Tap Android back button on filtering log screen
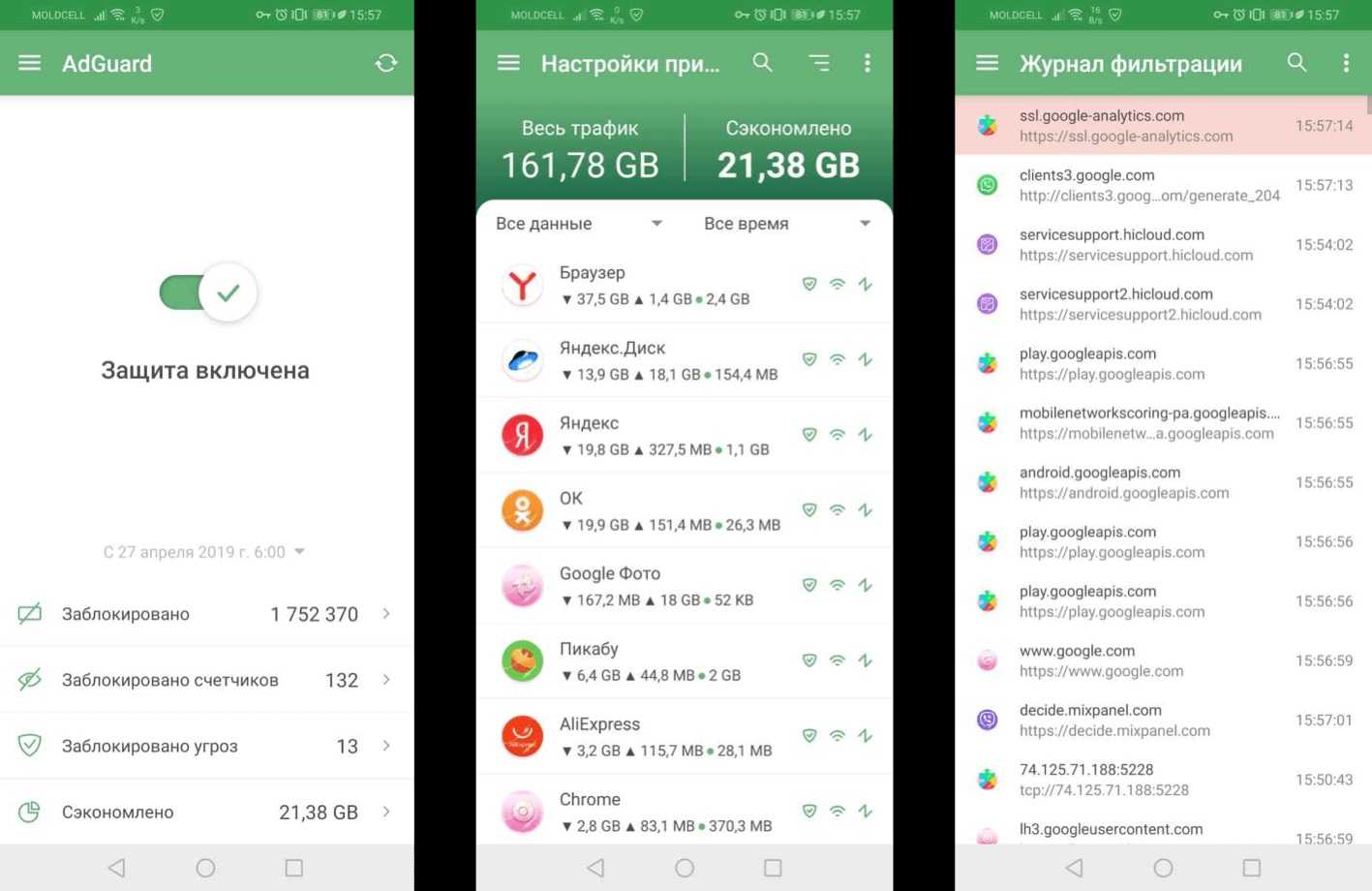This screenshot has height=891, width=1372. coord(1074,868)
